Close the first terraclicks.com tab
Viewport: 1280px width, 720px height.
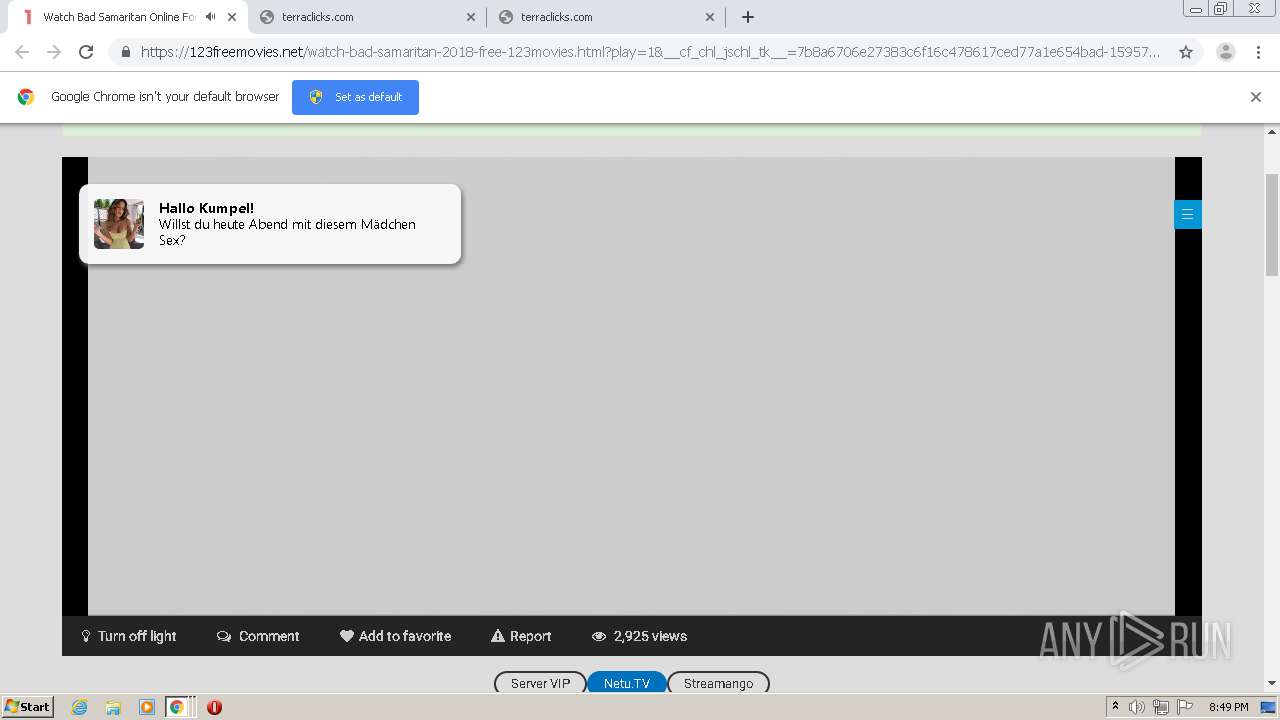pos(471,17)
